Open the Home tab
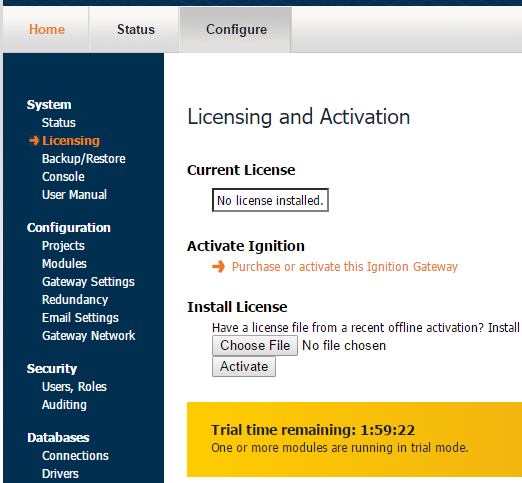The width and height of the screenshot is (522, 483). 47,29
